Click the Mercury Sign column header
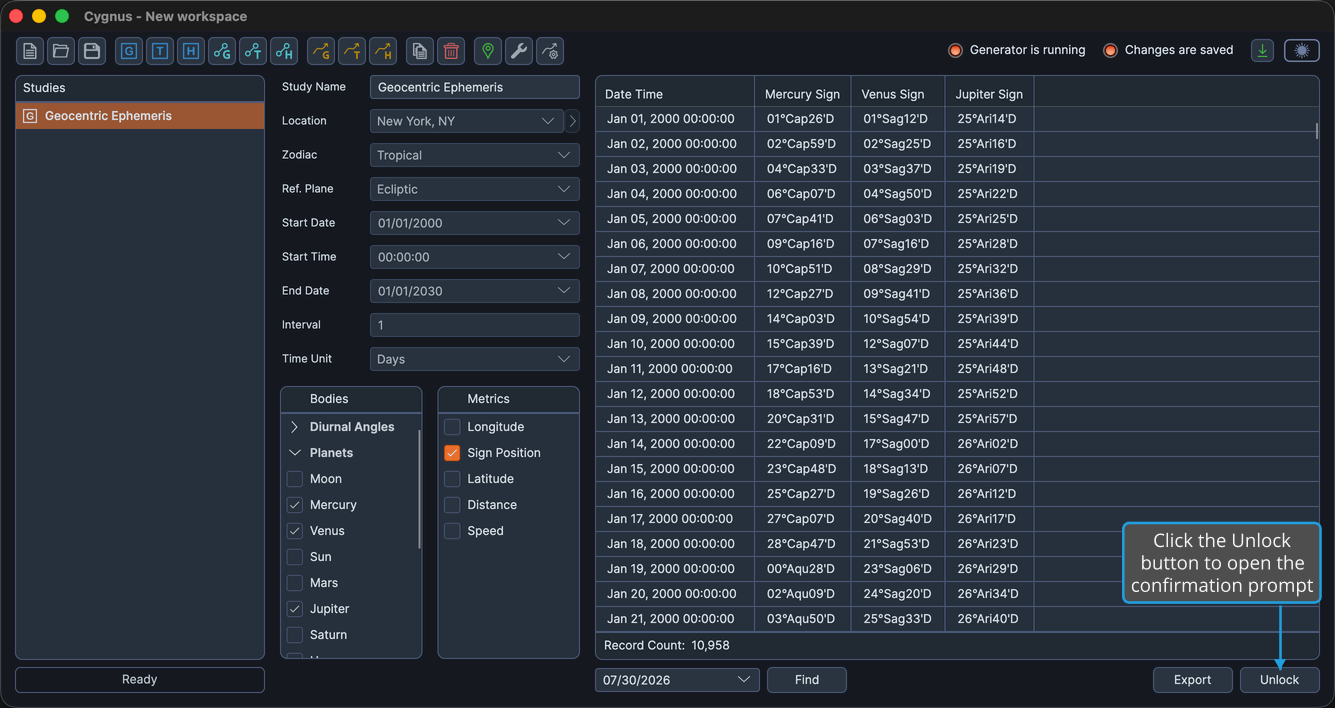The height and width of the screenshot is (708, 1335). click(803, 94)
